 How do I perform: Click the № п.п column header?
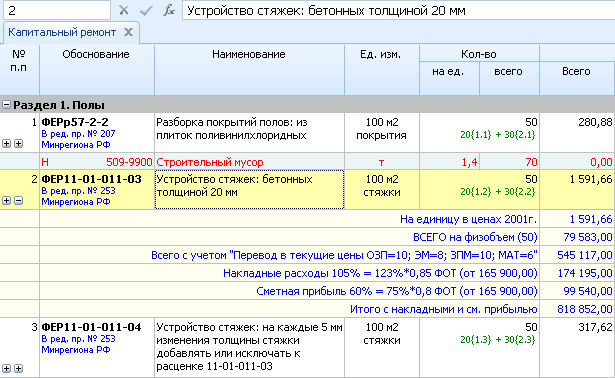[19, 70]
